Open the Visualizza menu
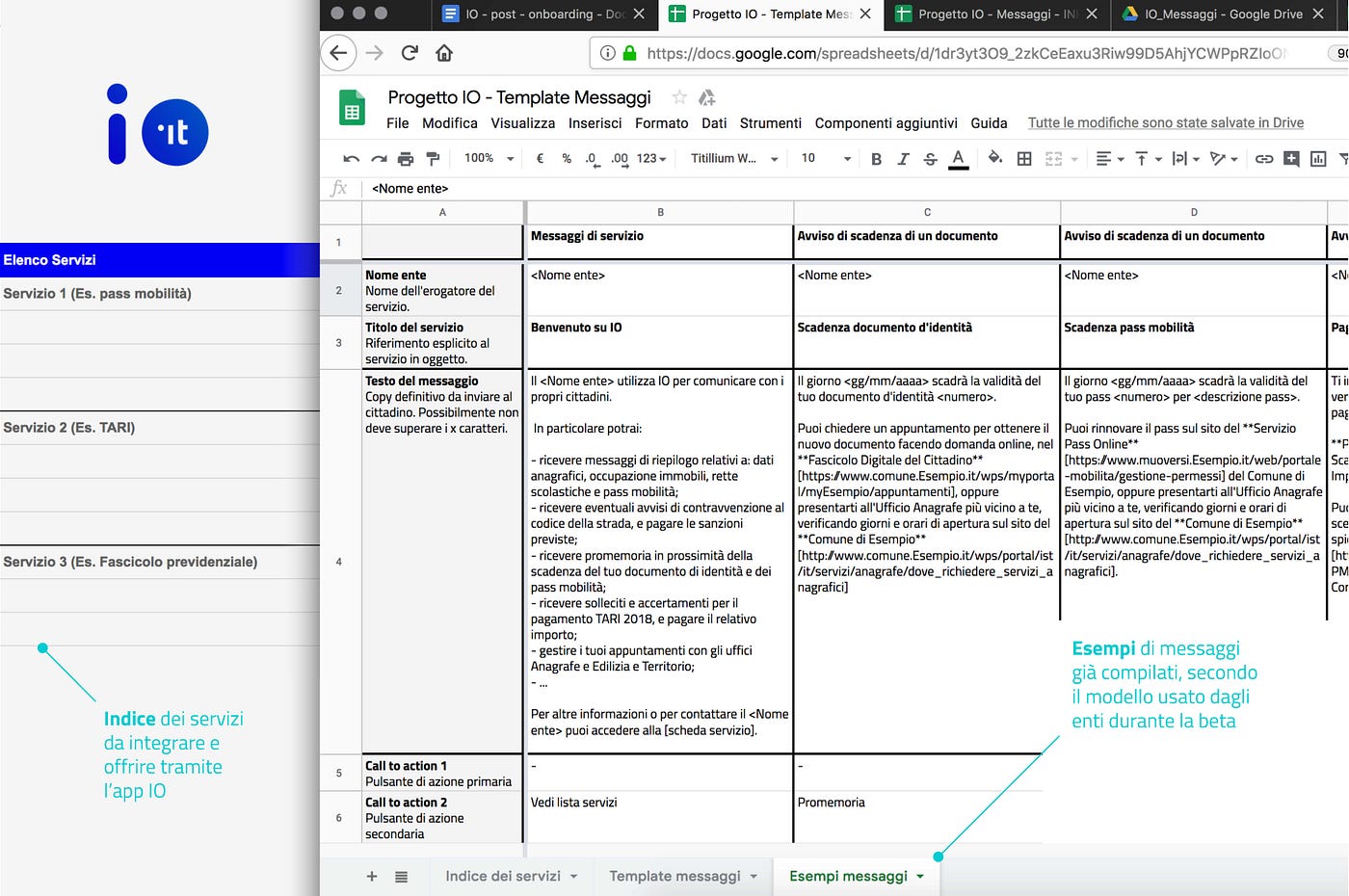Image resolution: width=1349 pixels, height=896 pixels. click(x=523, y=123)
